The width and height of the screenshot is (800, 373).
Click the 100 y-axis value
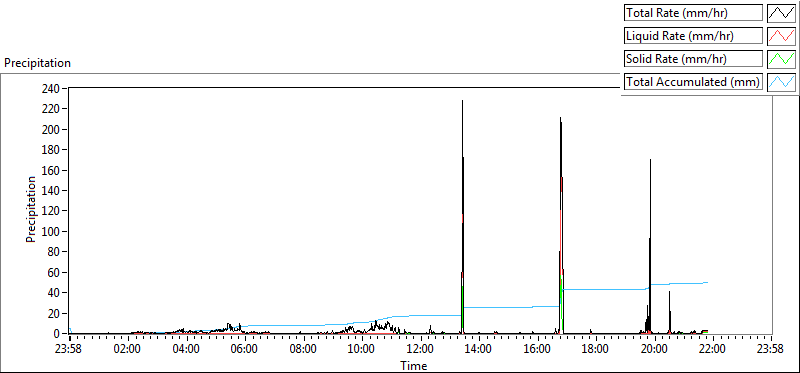[x=52, y=231]
